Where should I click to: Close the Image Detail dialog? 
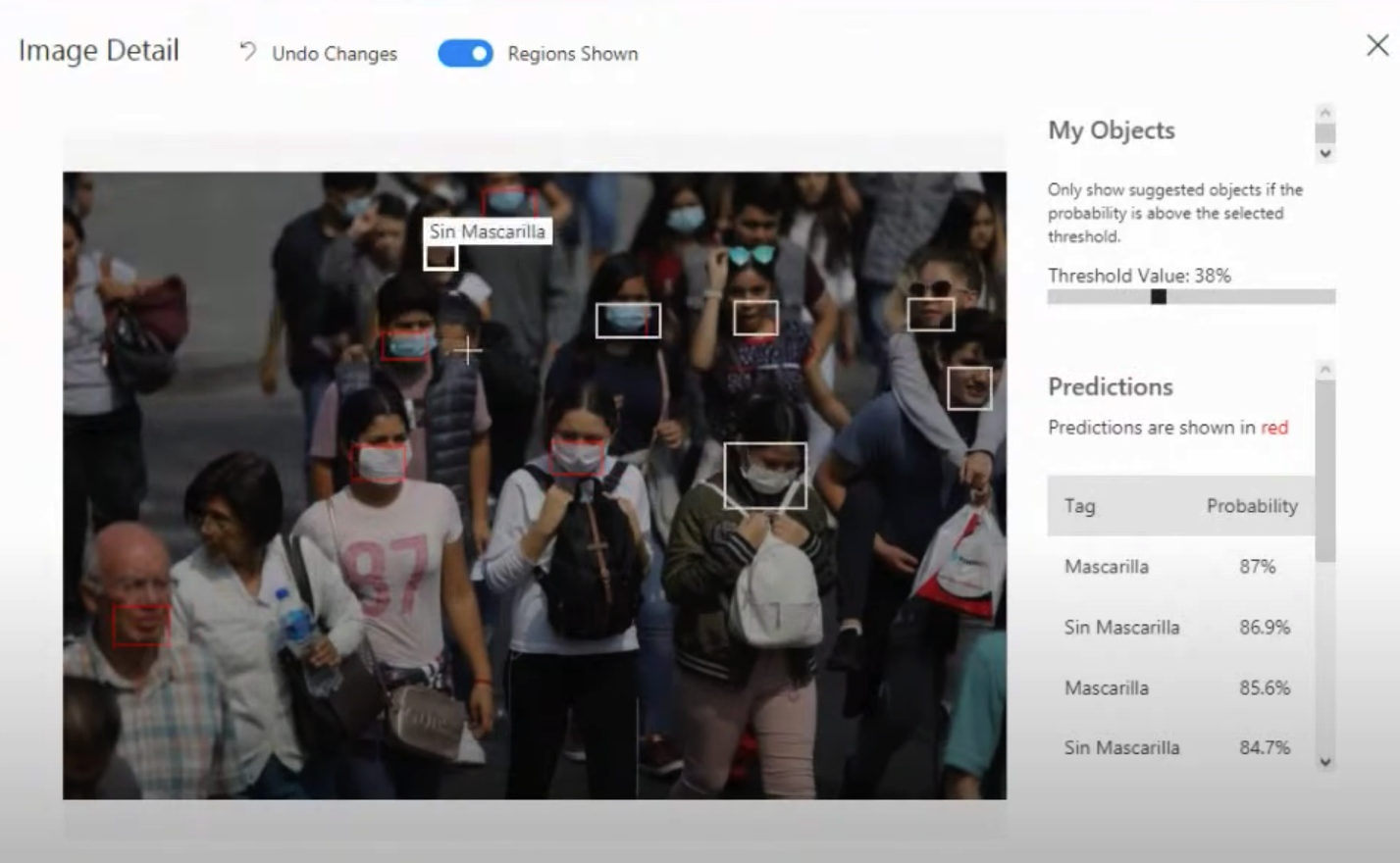pos(1377,45)
